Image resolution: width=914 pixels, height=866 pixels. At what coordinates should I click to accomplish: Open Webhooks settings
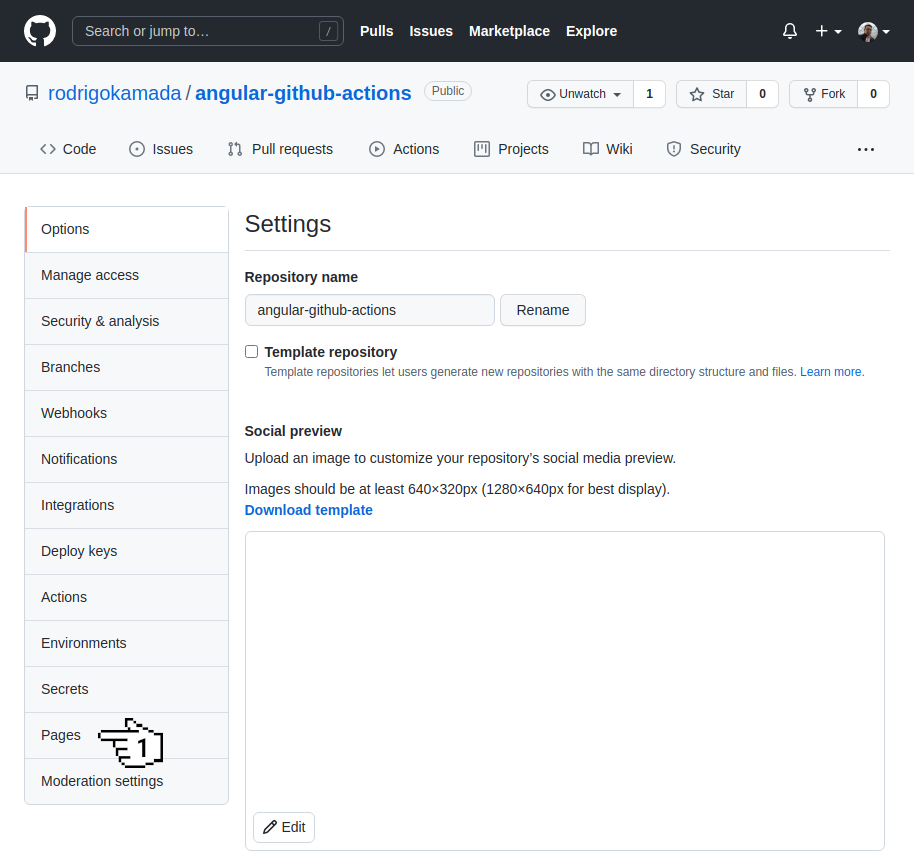126,413
